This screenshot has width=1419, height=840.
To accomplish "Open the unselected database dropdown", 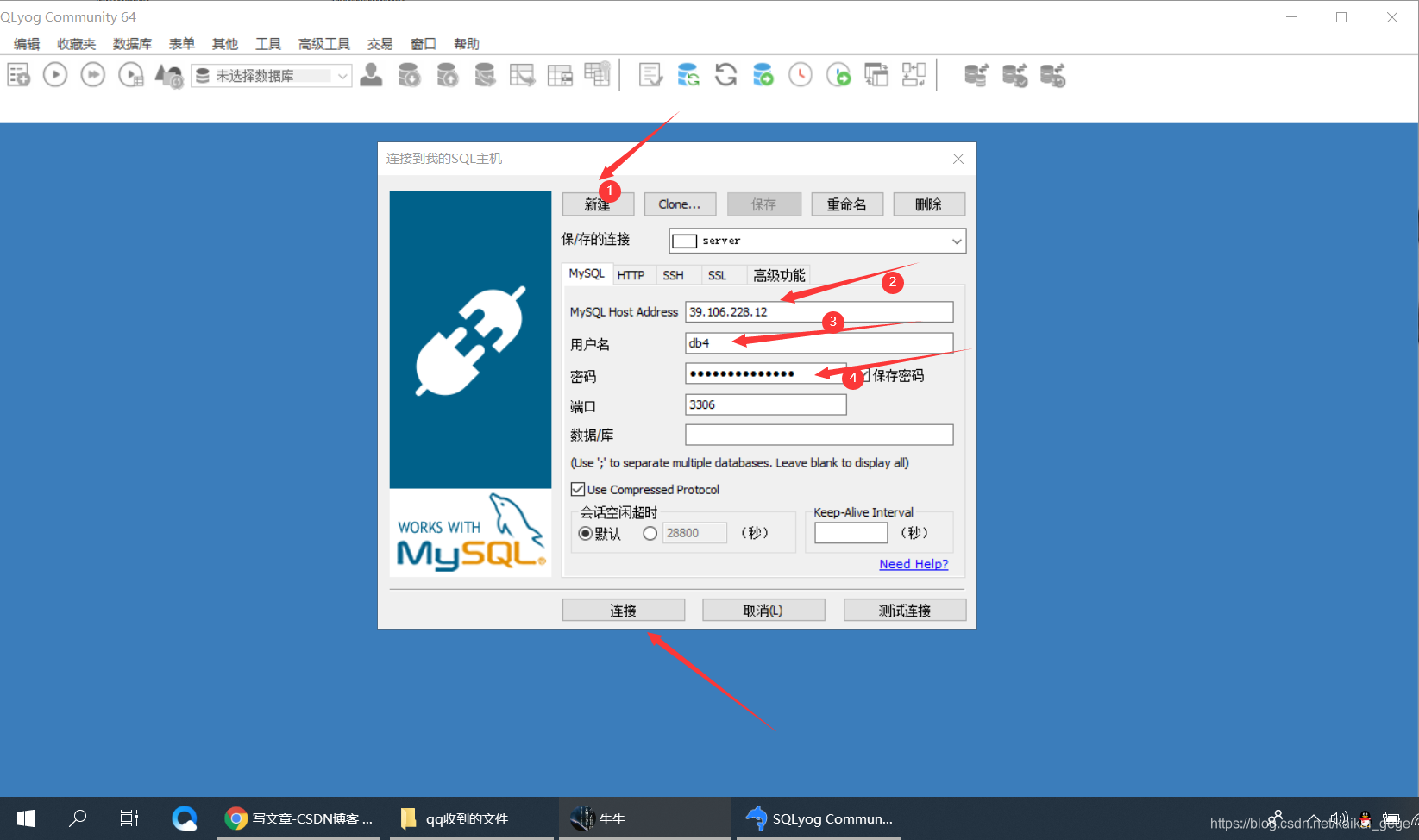I will 271,76.
